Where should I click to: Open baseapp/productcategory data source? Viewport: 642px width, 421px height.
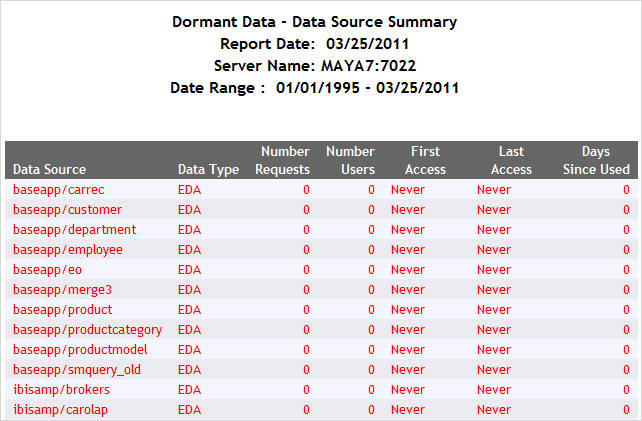point(87,330)
